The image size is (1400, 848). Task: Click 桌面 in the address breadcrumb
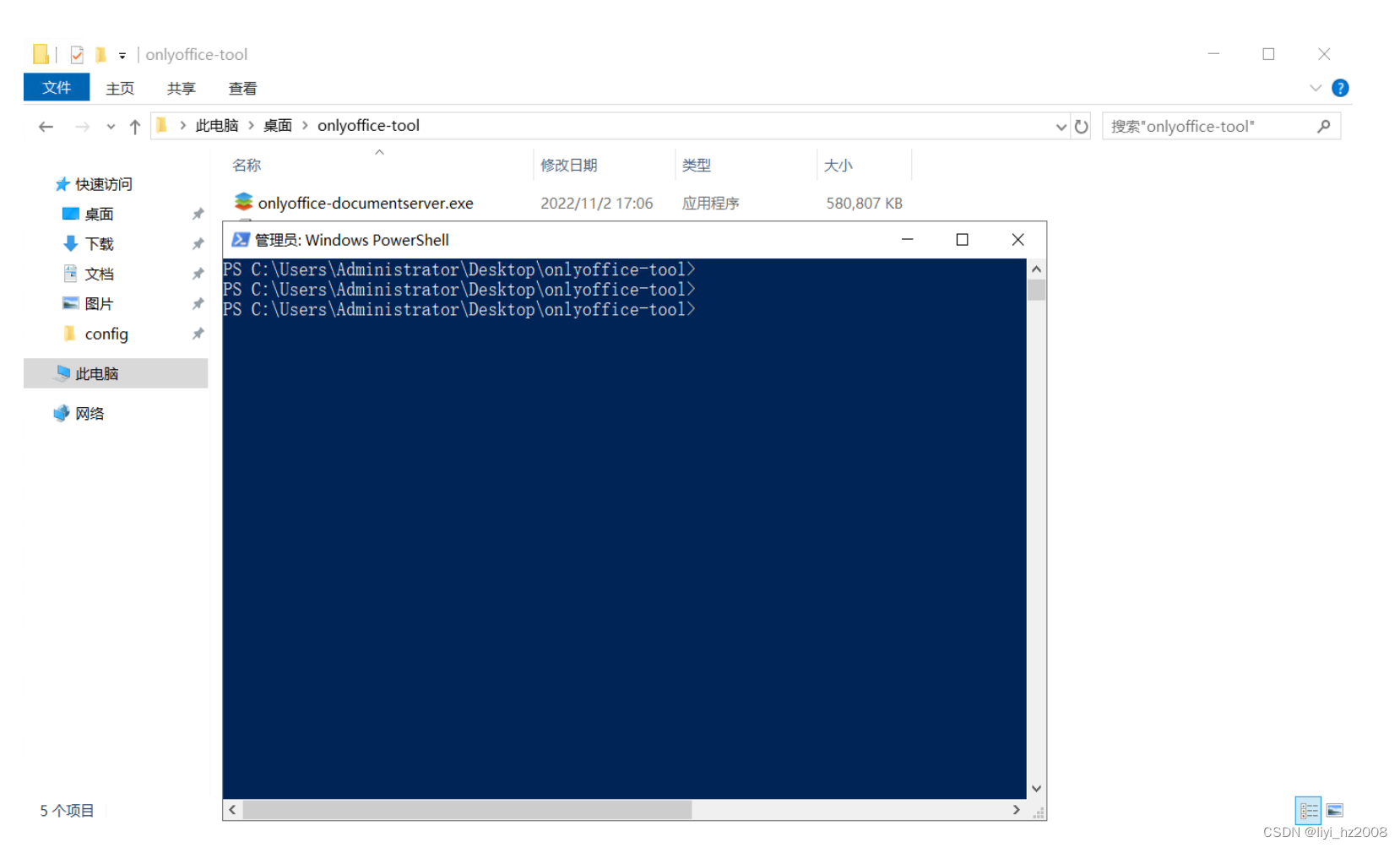tap(278, 125)
